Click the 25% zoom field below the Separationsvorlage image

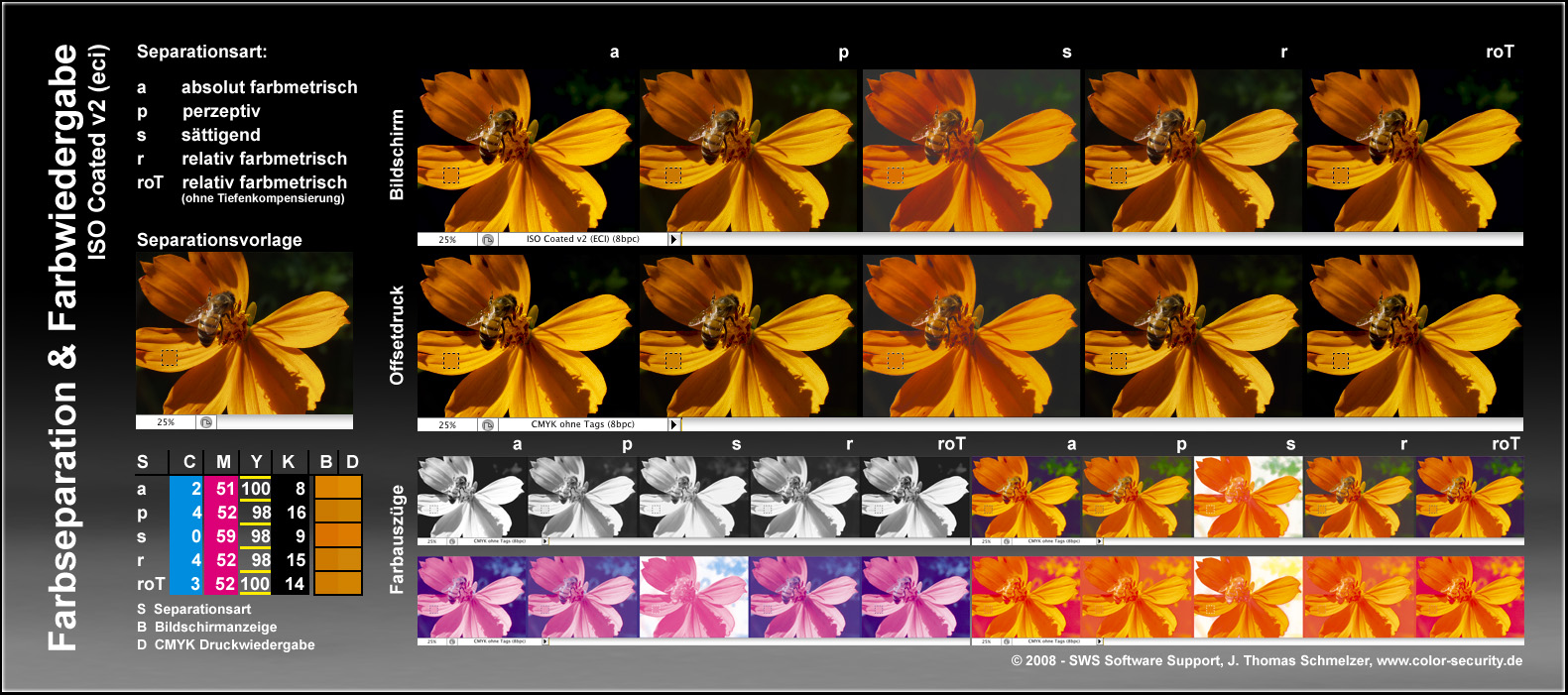[166, 422]
